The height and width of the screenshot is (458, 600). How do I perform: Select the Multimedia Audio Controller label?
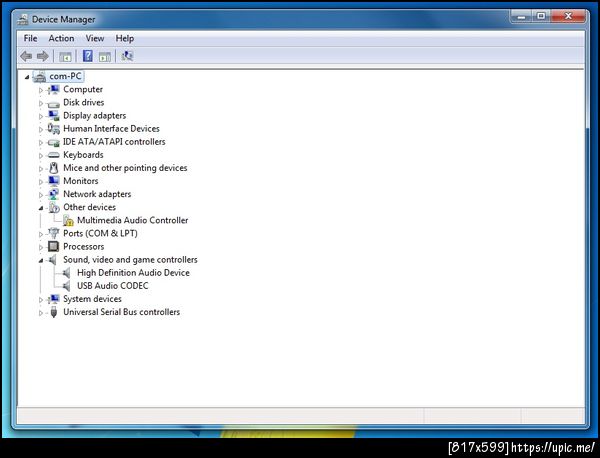pyautogui.click(x=132, y=220)
